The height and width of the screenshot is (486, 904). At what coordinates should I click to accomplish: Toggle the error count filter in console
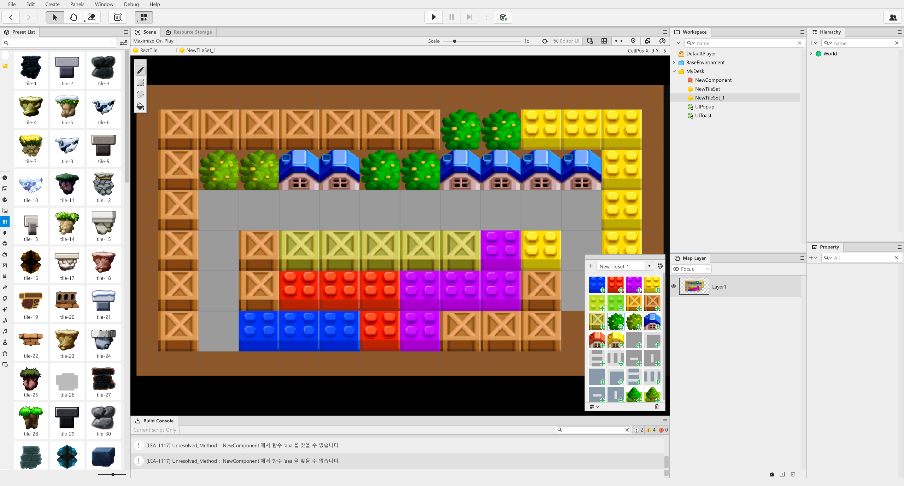click(664, 430)
